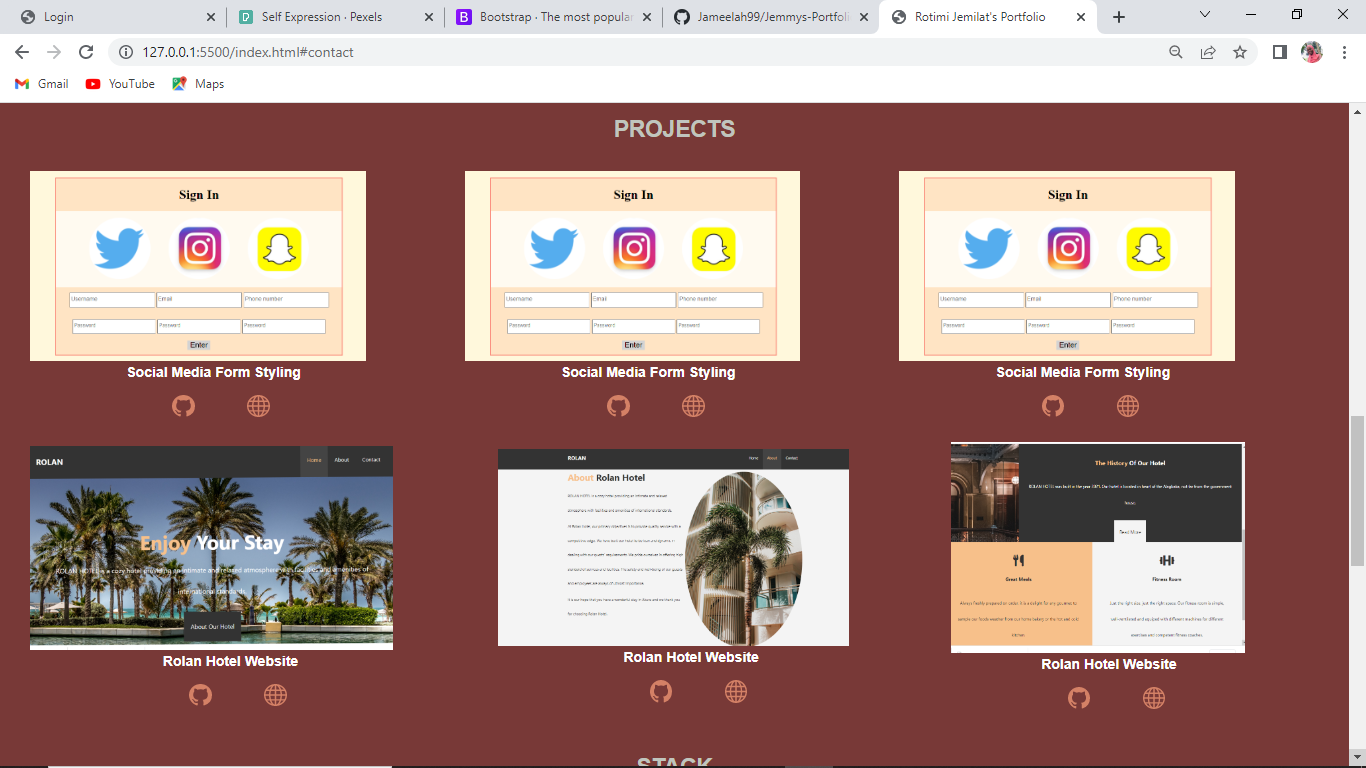Screen dimensions: 1366x768
Task: Open globe icon under right Rolan Hotel card
Action: tap(1153, 698)
